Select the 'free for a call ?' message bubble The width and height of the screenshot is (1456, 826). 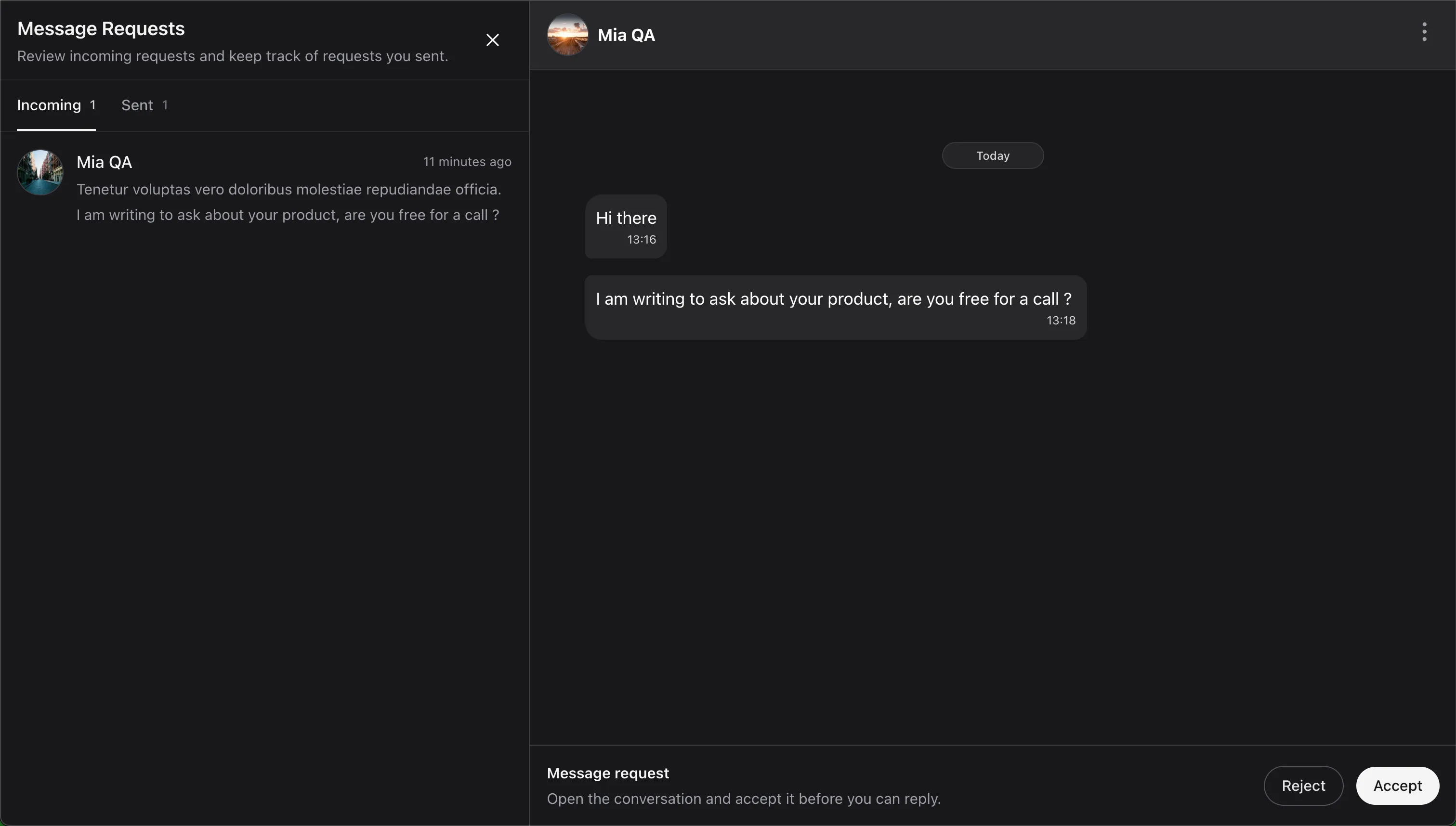[x=836, y=308]
